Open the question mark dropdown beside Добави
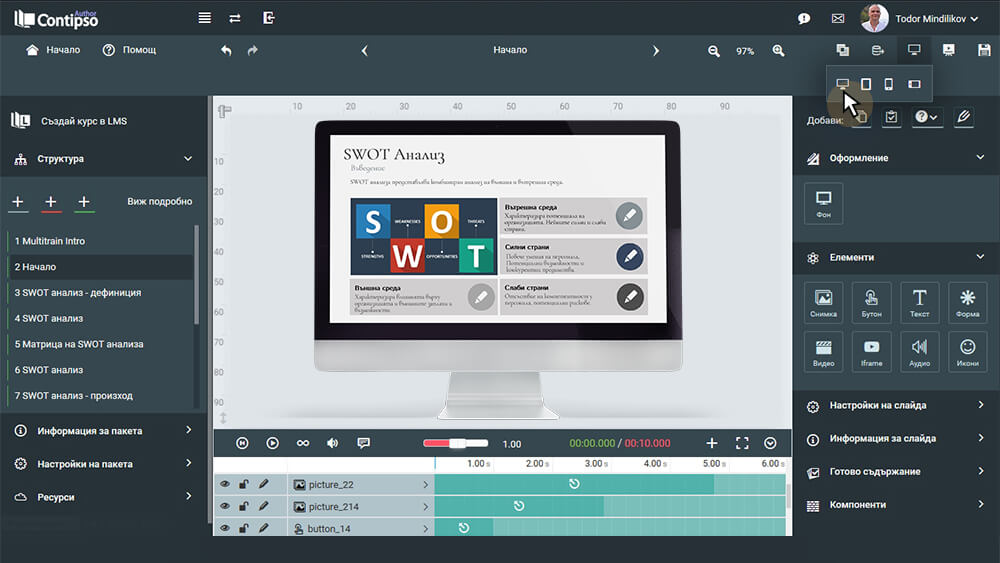This screenshot has height=563, width=1000. coord(927,117)
